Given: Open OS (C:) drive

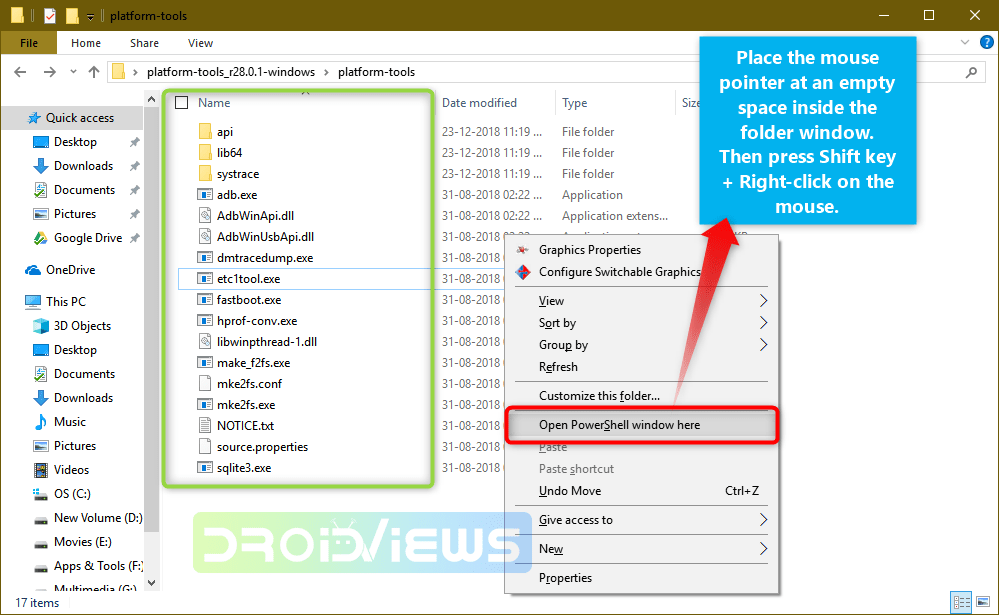Looking at the screenshot, I should coord(72,494).
